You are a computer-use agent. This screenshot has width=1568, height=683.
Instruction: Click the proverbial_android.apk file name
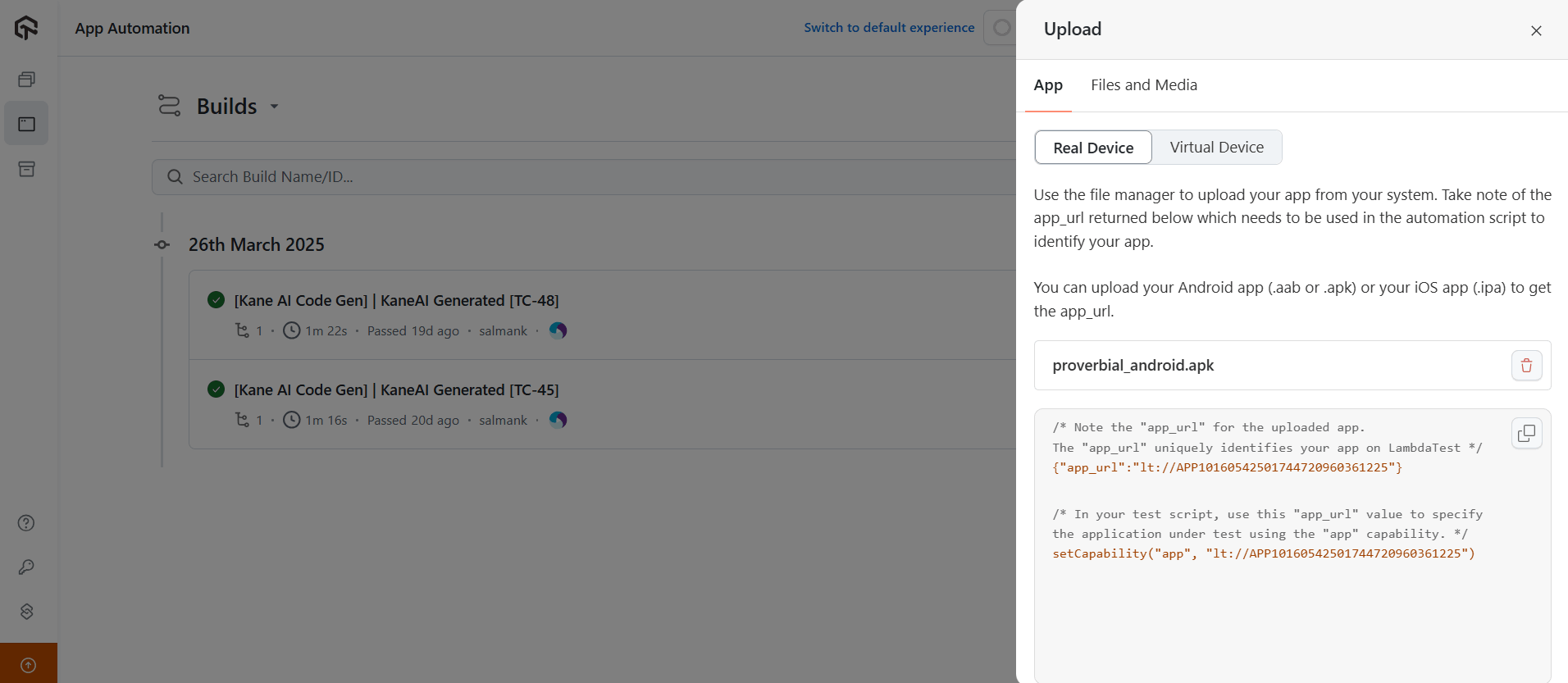coord(1133,366)
